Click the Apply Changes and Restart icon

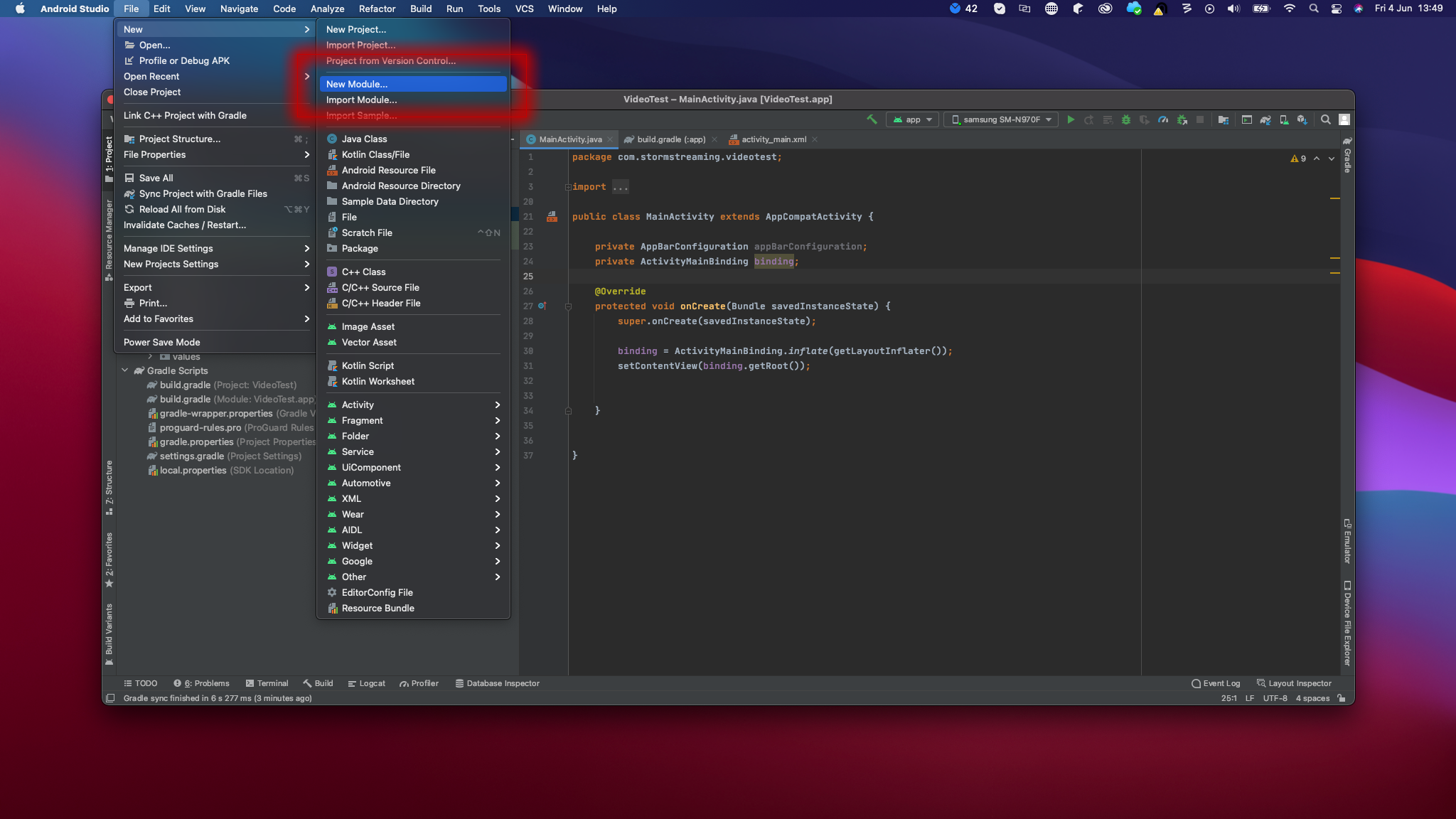(1089, 119)
